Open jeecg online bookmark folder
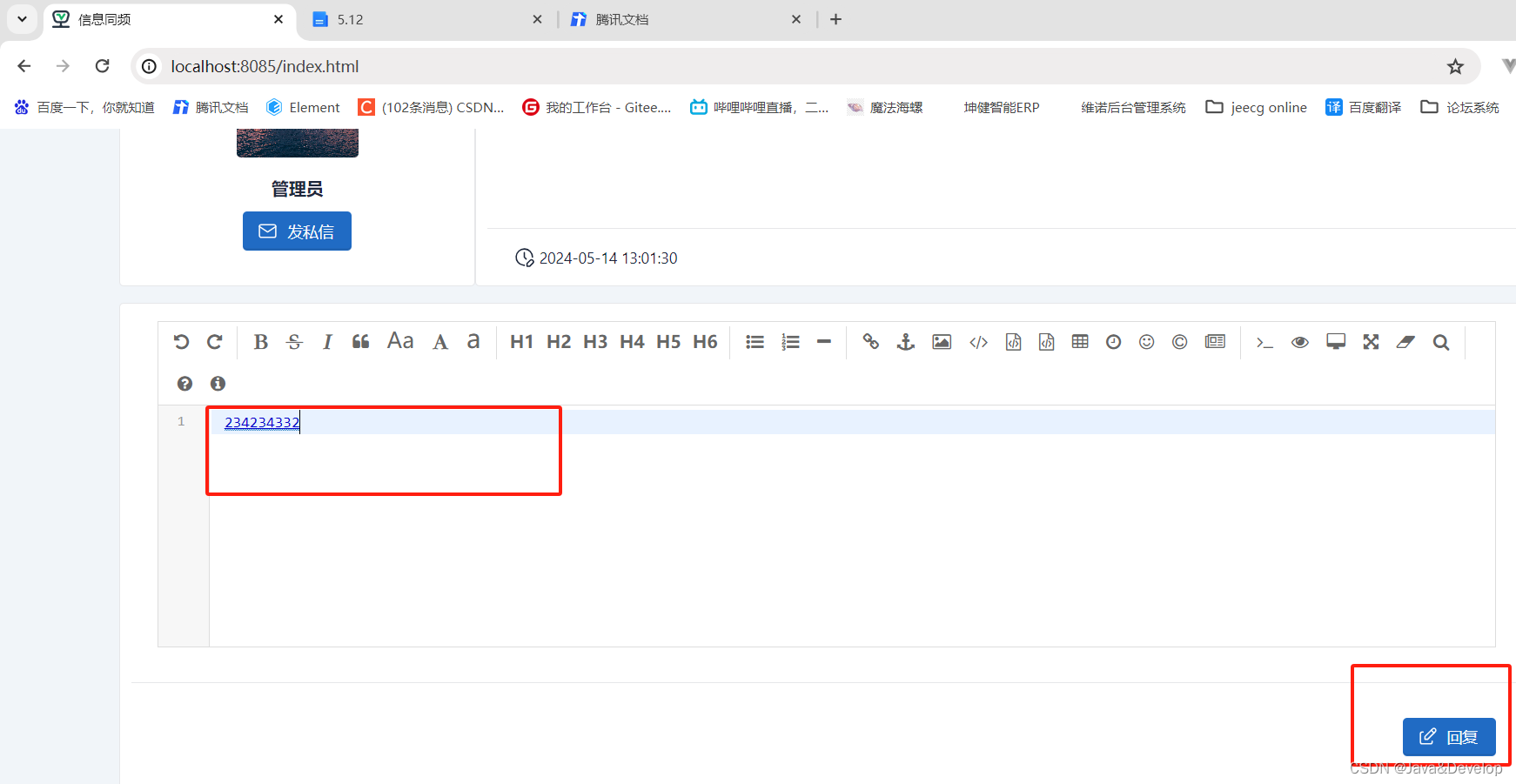Image resolution: width=1516 pixels, height=784 pixels. pyautogui.click(x=1256, y=107)
